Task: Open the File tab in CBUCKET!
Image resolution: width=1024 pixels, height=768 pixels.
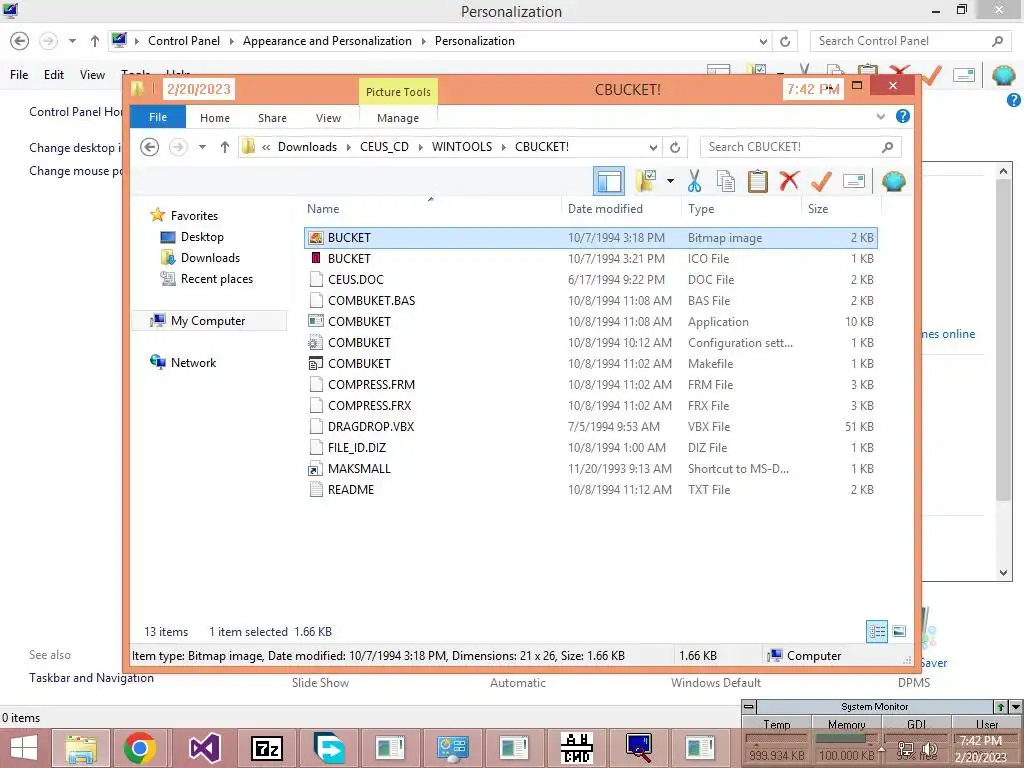Action: click(158, 117)
